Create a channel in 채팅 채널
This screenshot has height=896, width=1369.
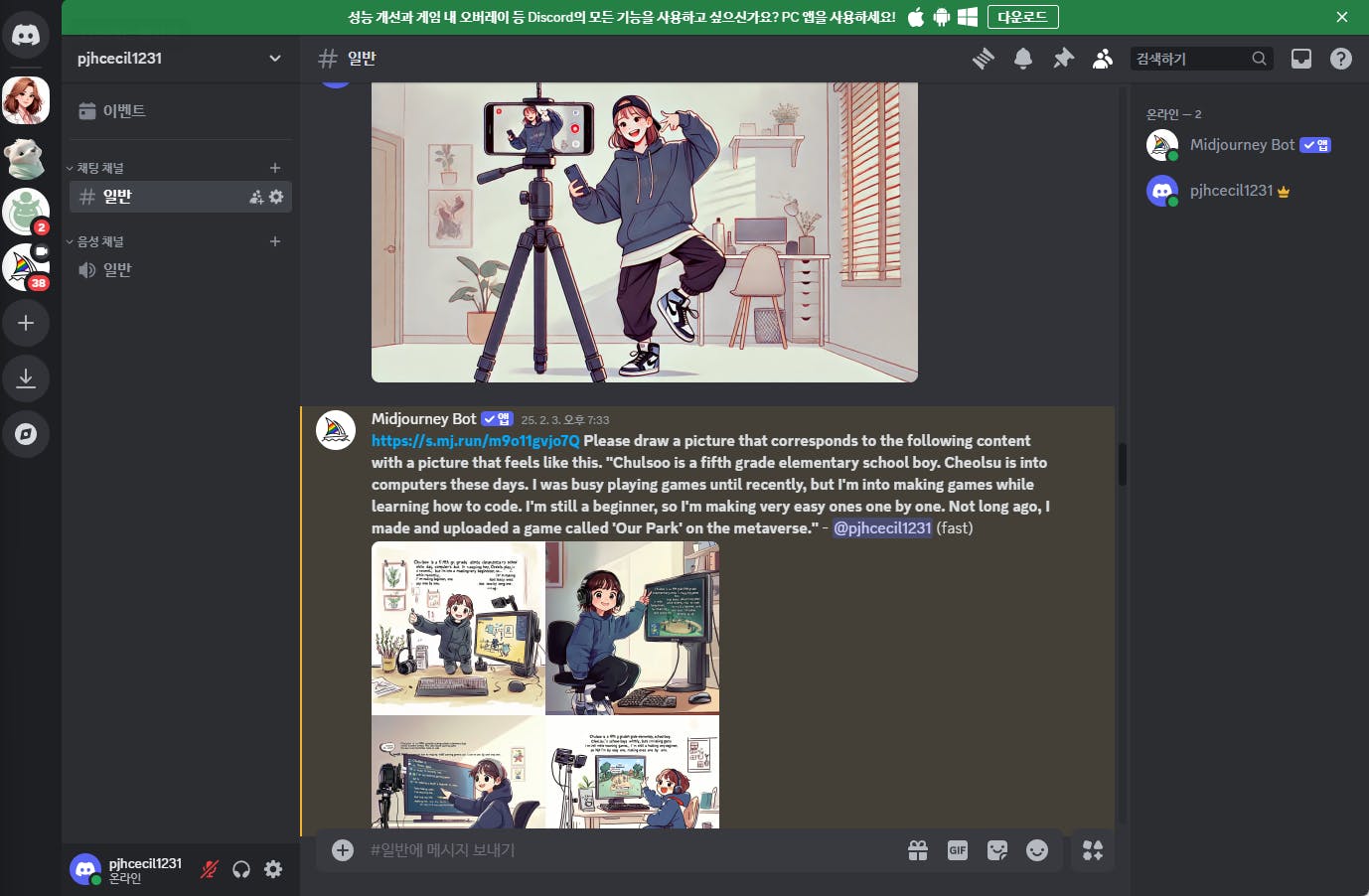pos(275,168)
